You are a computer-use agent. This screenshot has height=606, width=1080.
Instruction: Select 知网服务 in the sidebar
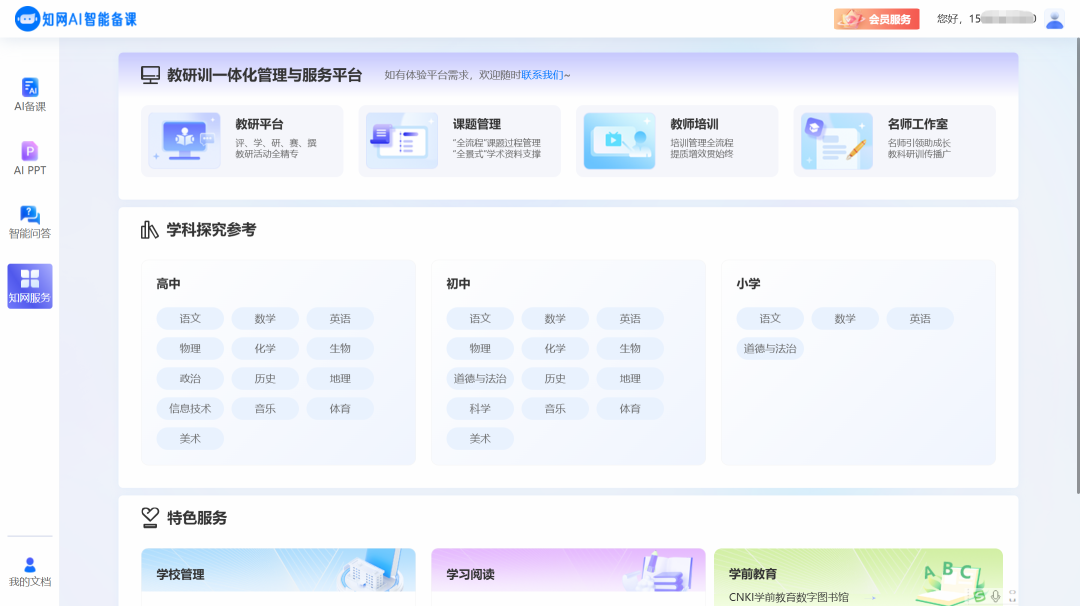pos(30,286)
